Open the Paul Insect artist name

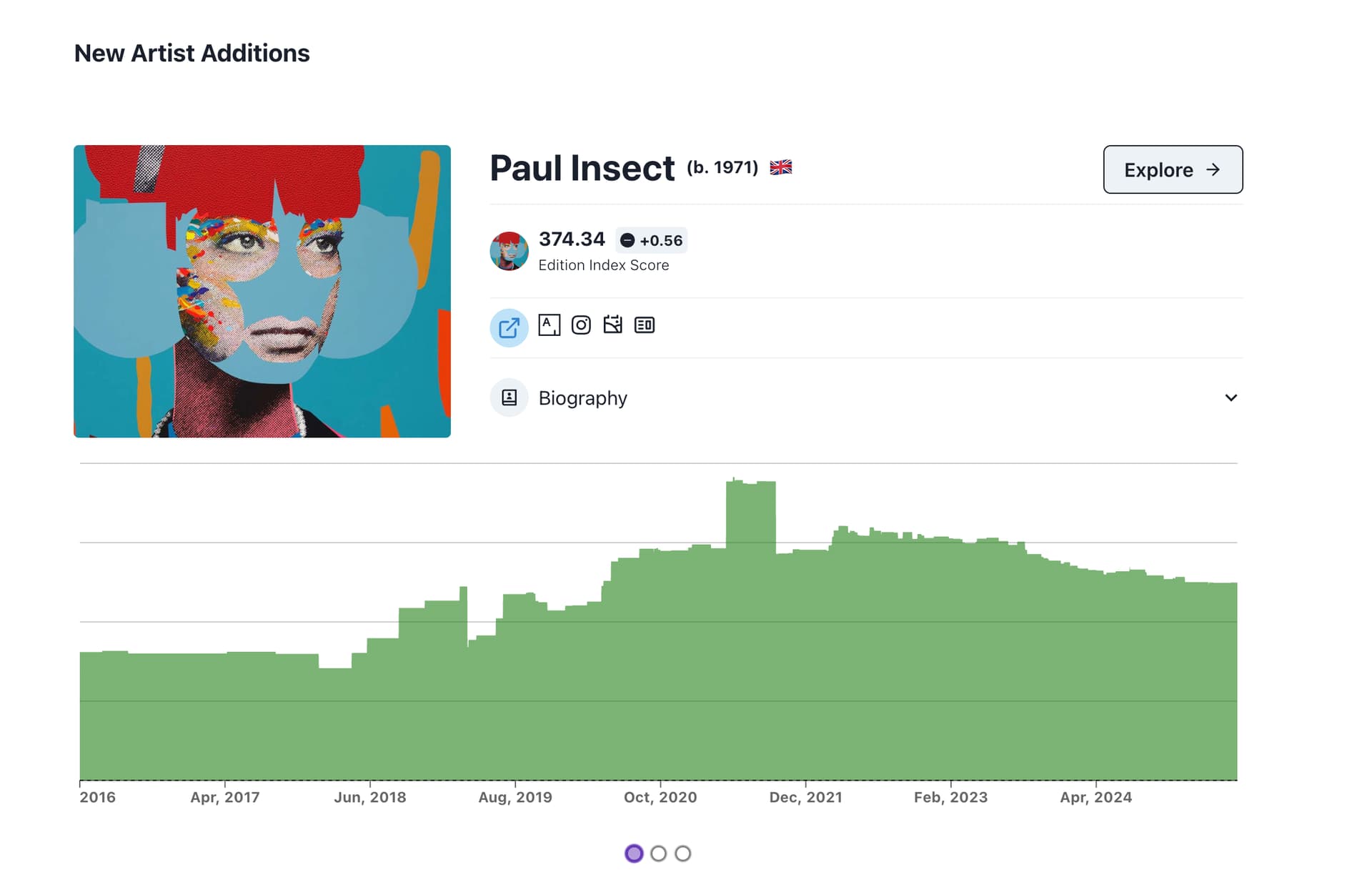(582, 169)
